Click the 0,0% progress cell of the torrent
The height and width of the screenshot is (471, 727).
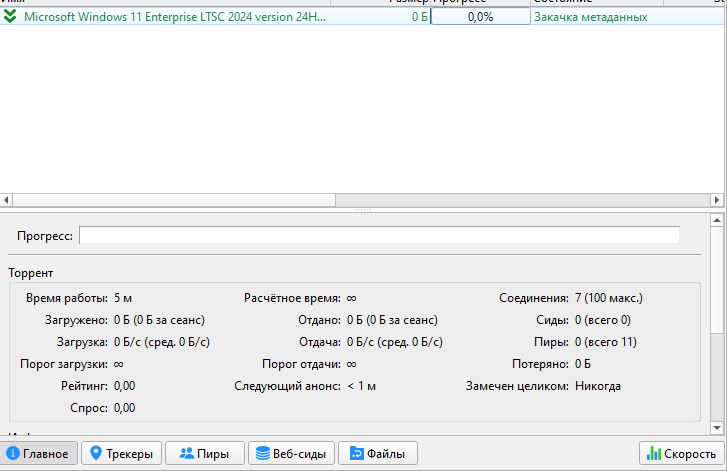(480, 17)
